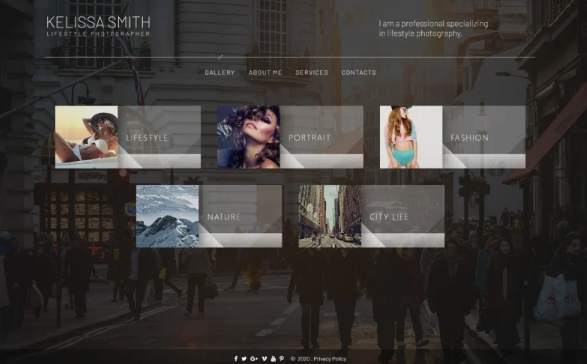This screenshot has height=364, width=587.
Task: Open the Portrait gallery thumbnail photo
Action: (249, 137)
